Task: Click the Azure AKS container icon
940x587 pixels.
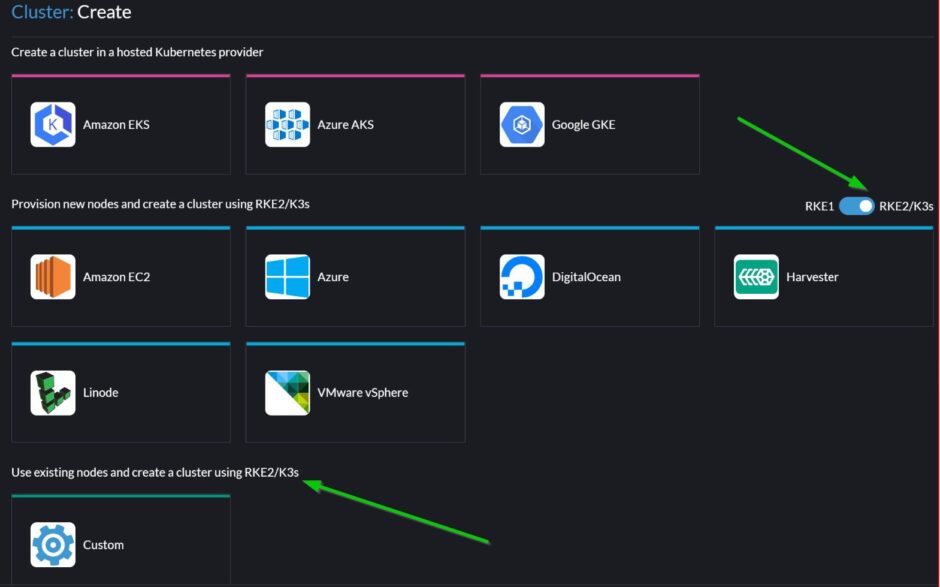Action: point(287,125)
